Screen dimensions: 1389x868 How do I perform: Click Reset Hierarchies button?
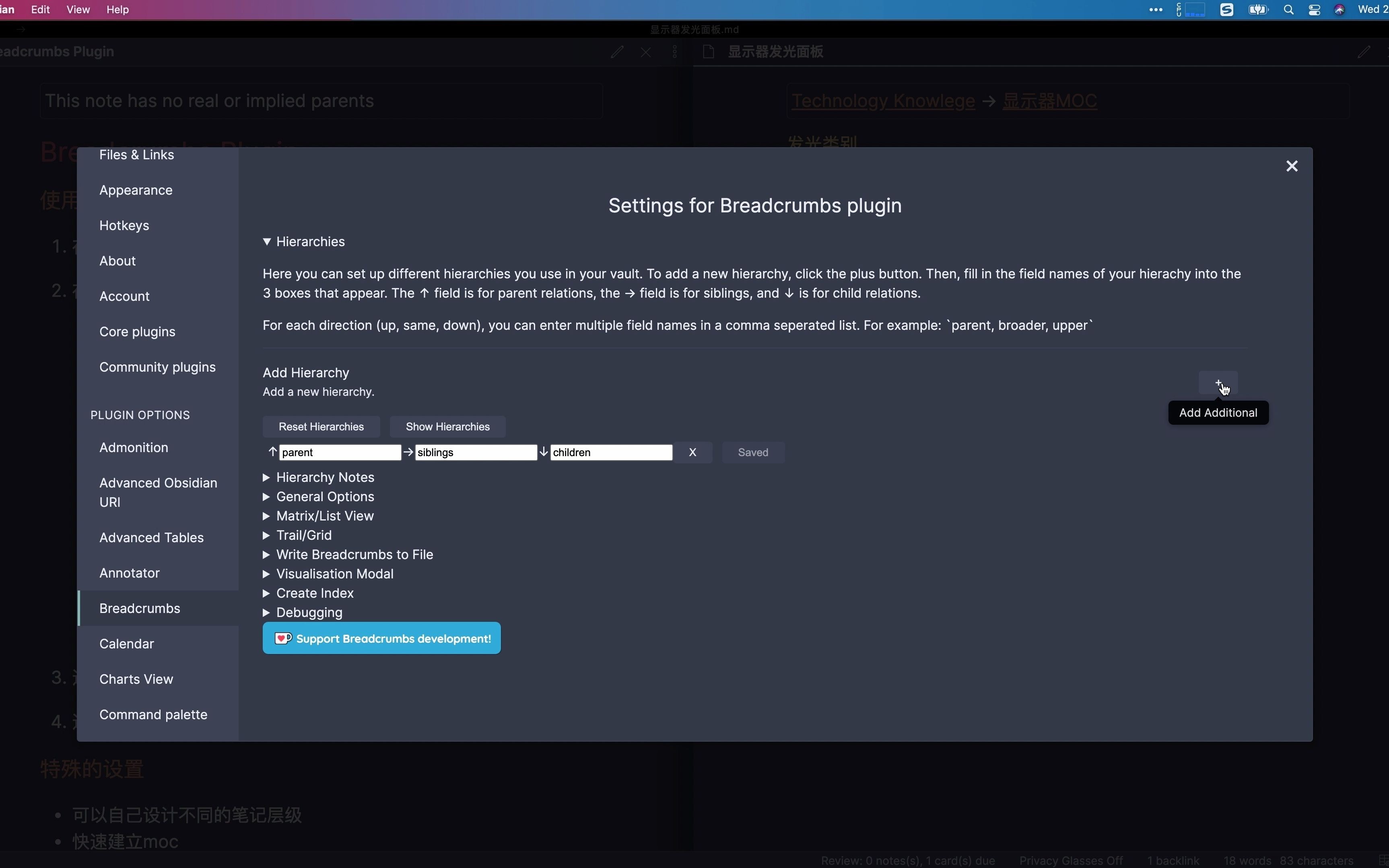pyautogui.click(x=321, y=426)
